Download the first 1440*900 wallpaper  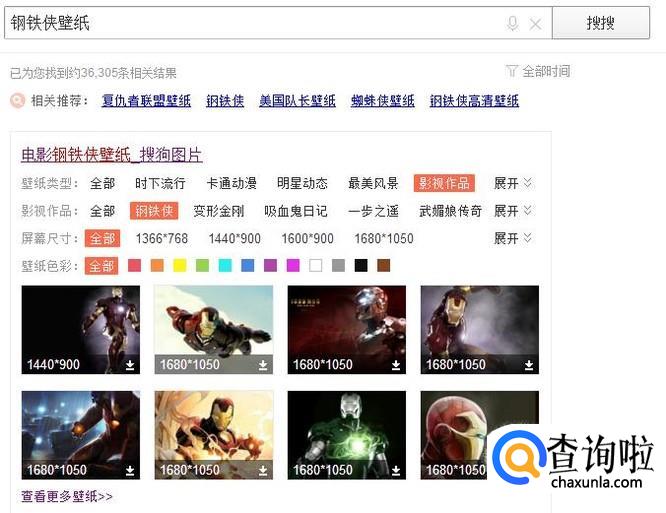coord(130,365)
